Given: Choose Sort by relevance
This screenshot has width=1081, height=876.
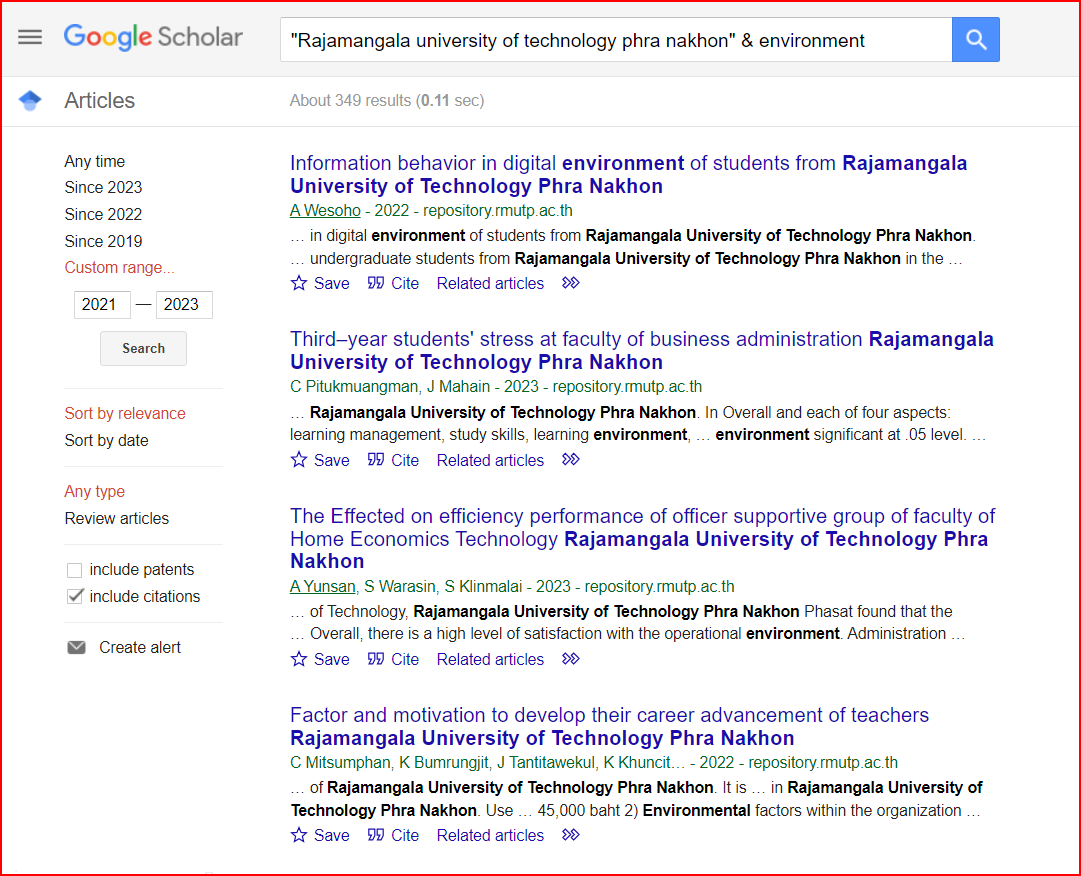Looking at the screenshot, I should point(125,414).
